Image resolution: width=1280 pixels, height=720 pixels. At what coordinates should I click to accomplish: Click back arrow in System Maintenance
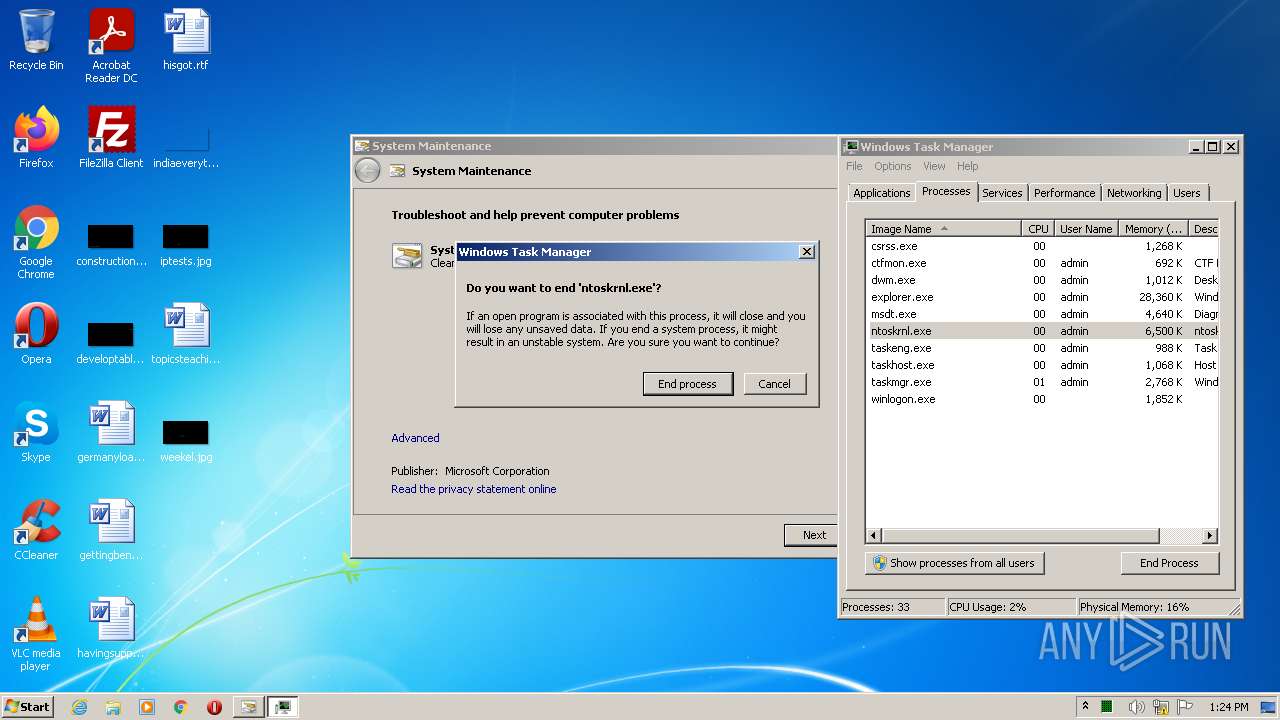(x=367, y=171)
